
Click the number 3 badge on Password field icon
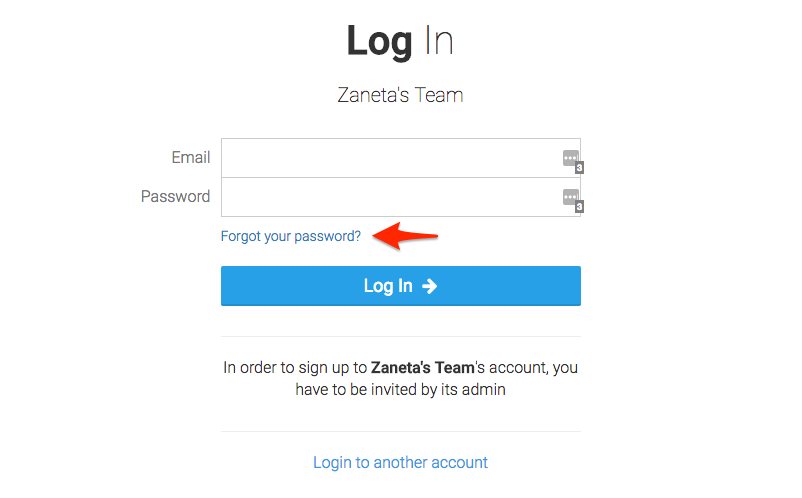click(580, 207)
